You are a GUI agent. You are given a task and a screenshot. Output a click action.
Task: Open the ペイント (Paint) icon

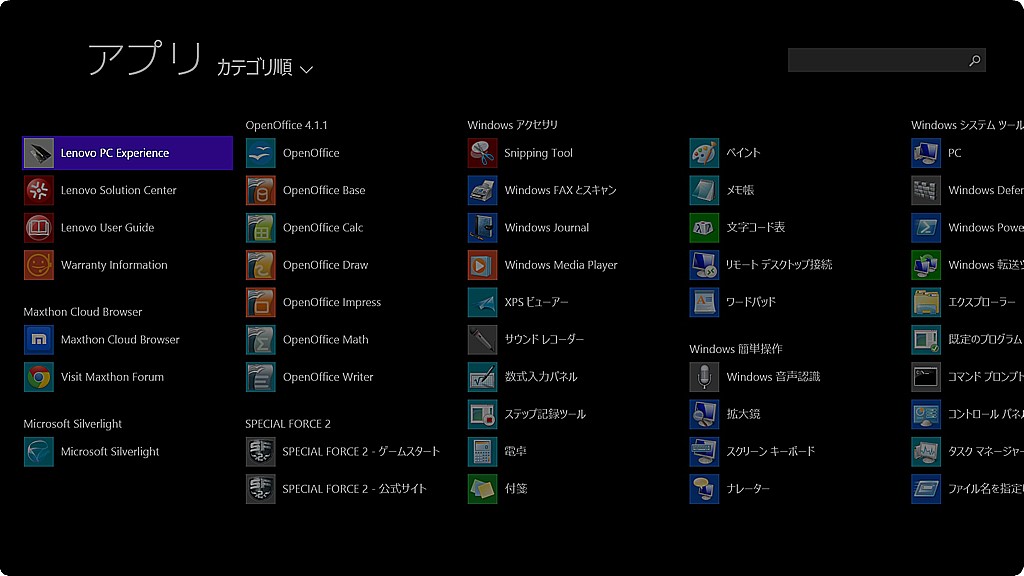coord(704,153)
